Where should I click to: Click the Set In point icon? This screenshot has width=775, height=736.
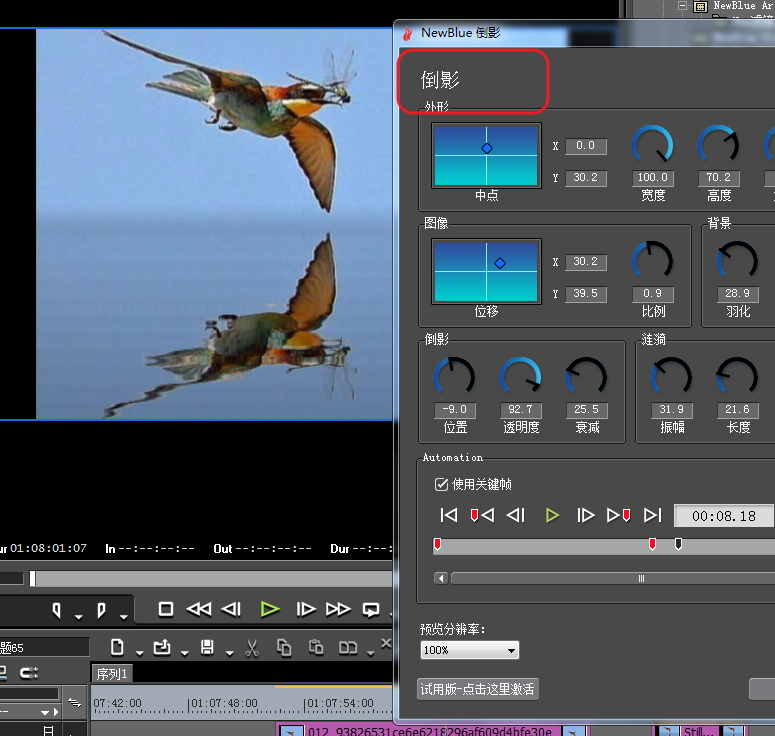coord(57,609)
